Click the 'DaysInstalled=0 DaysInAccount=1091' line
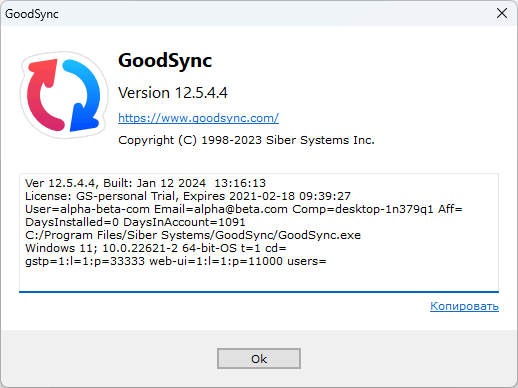Image resolution: width=518 pixels, height=388 pixels. coord(135,222)
